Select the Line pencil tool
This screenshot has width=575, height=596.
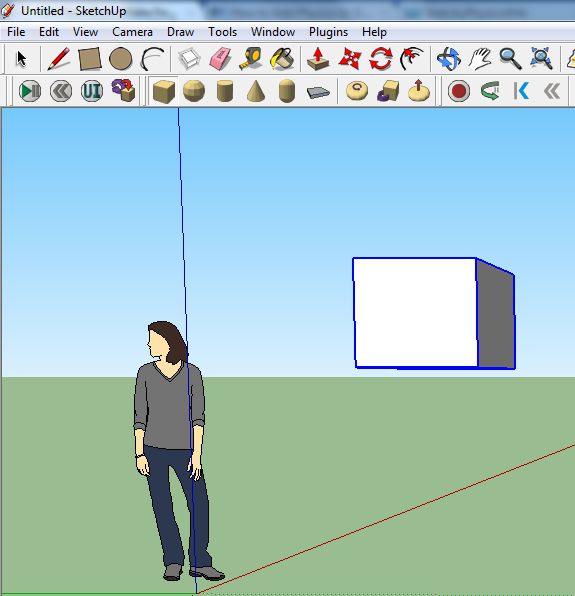[58, 59]
